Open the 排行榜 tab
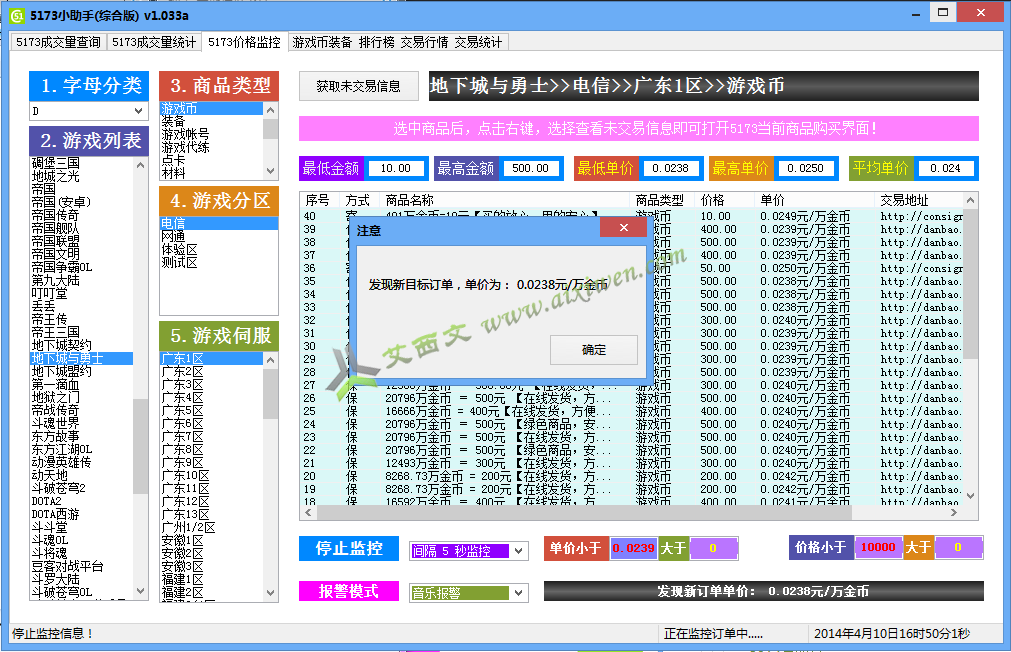 [377, 42]
